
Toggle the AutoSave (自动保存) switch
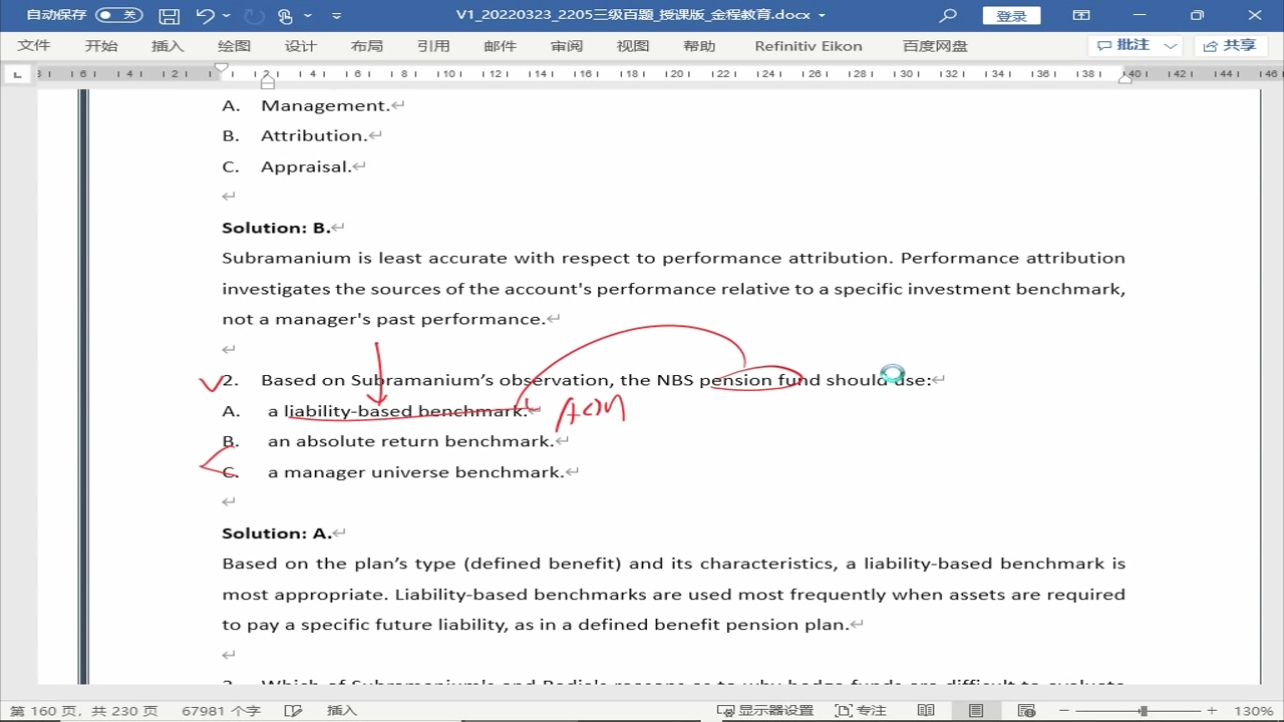click(119, 15)
